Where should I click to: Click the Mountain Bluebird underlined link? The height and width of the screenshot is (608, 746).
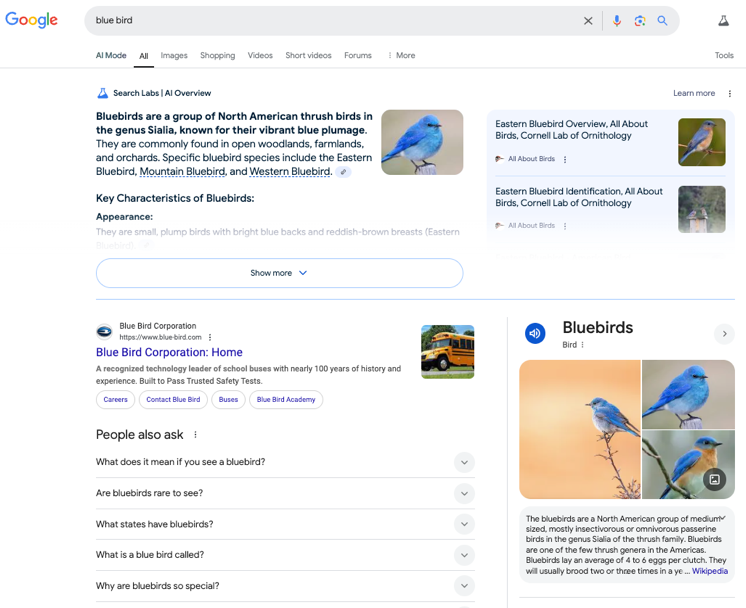(183, 172)
